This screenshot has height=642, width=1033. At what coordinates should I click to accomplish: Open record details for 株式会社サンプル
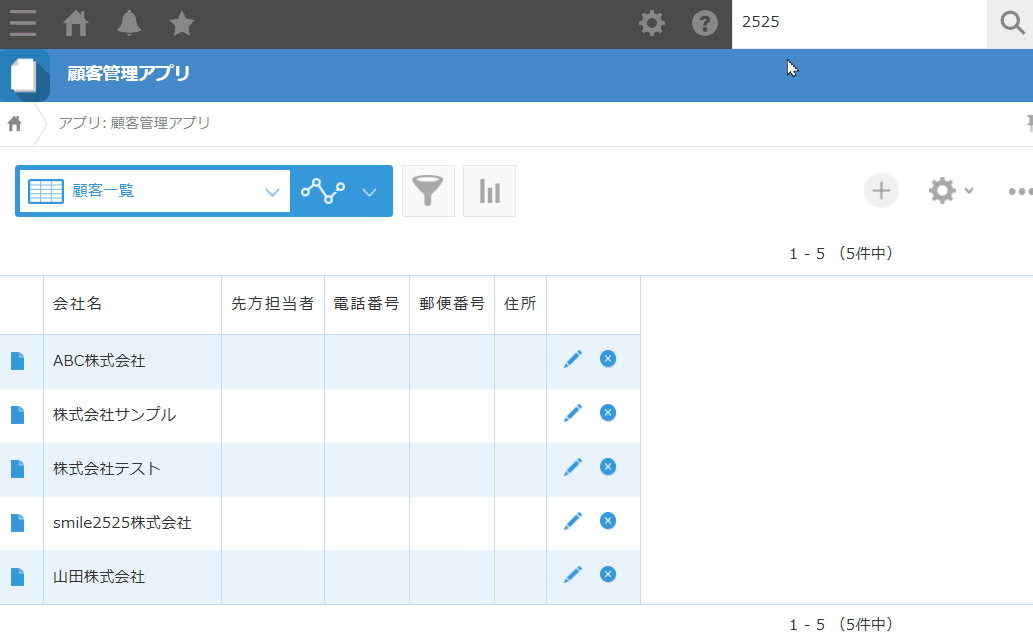tap(18, 415)
